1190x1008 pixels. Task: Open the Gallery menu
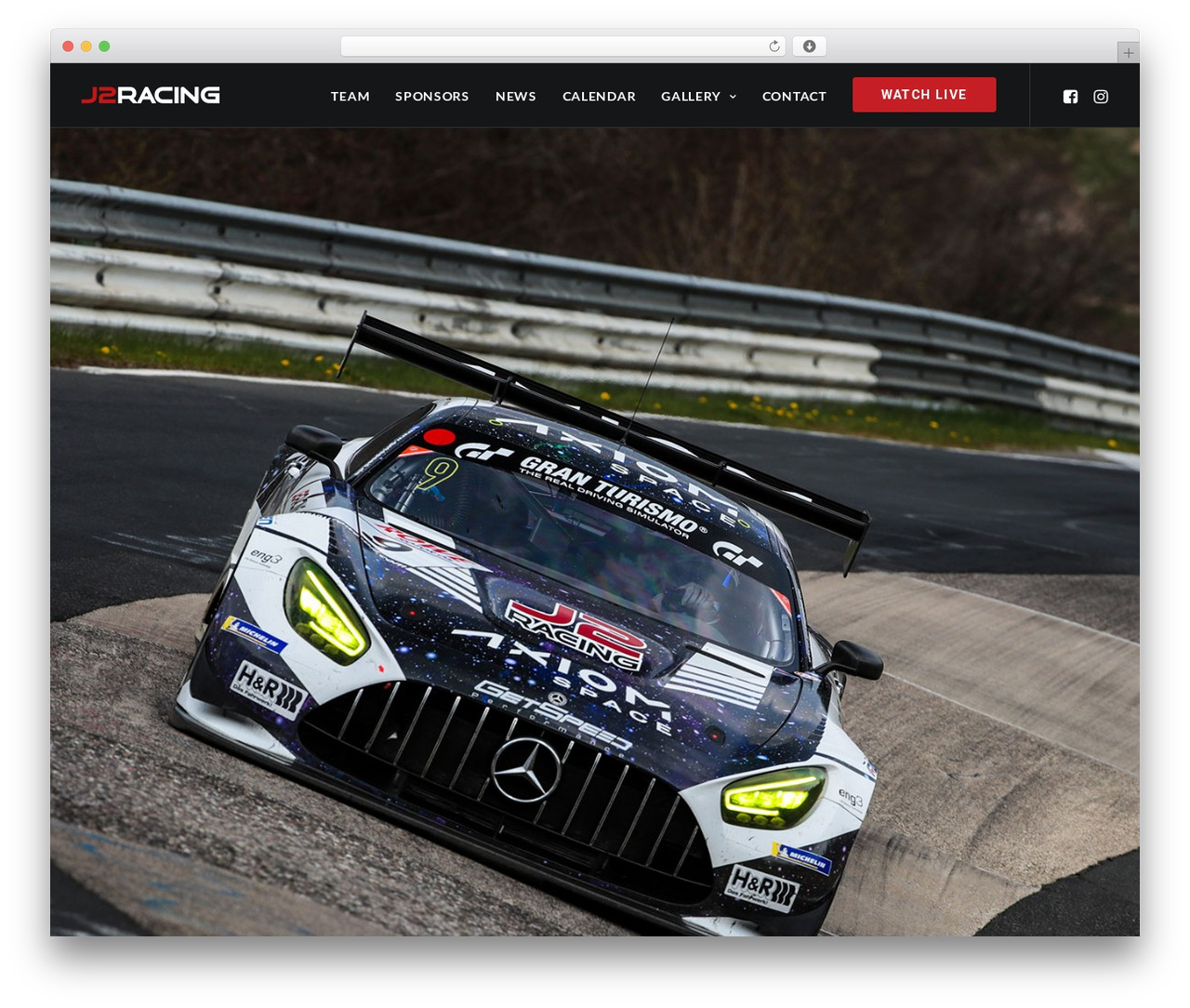(x=691, y=96)
